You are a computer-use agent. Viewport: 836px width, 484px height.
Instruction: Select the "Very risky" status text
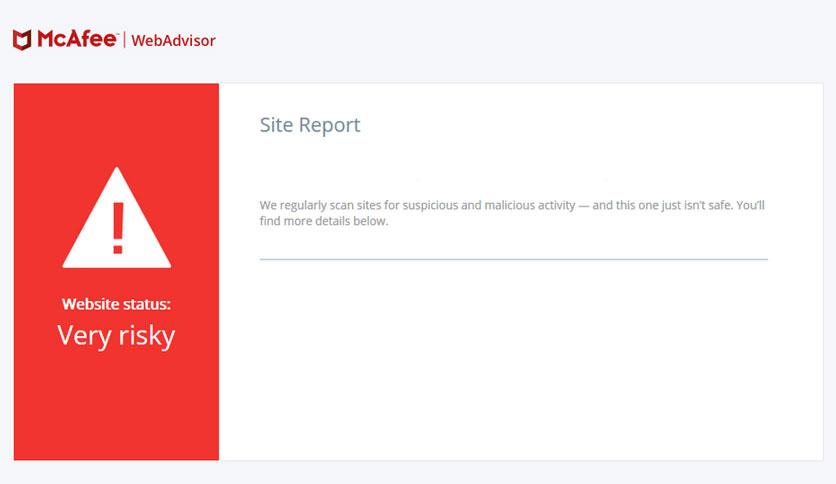[116, 335]
